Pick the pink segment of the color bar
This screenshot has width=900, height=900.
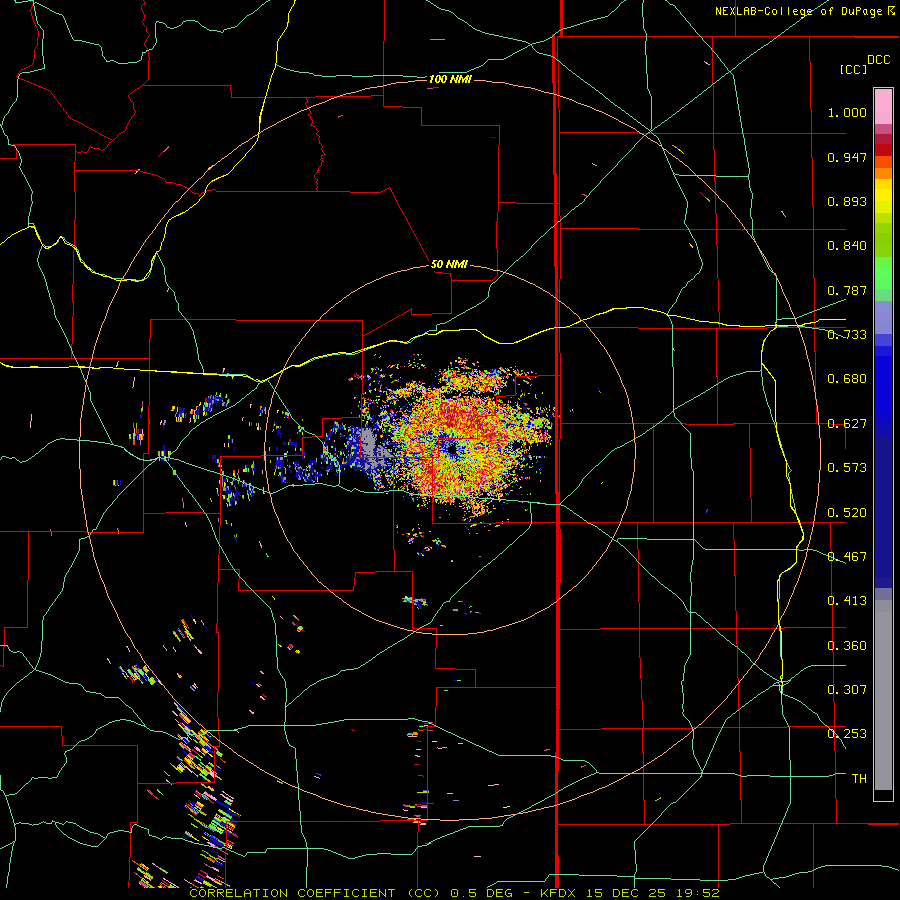(x=883, y=107)
